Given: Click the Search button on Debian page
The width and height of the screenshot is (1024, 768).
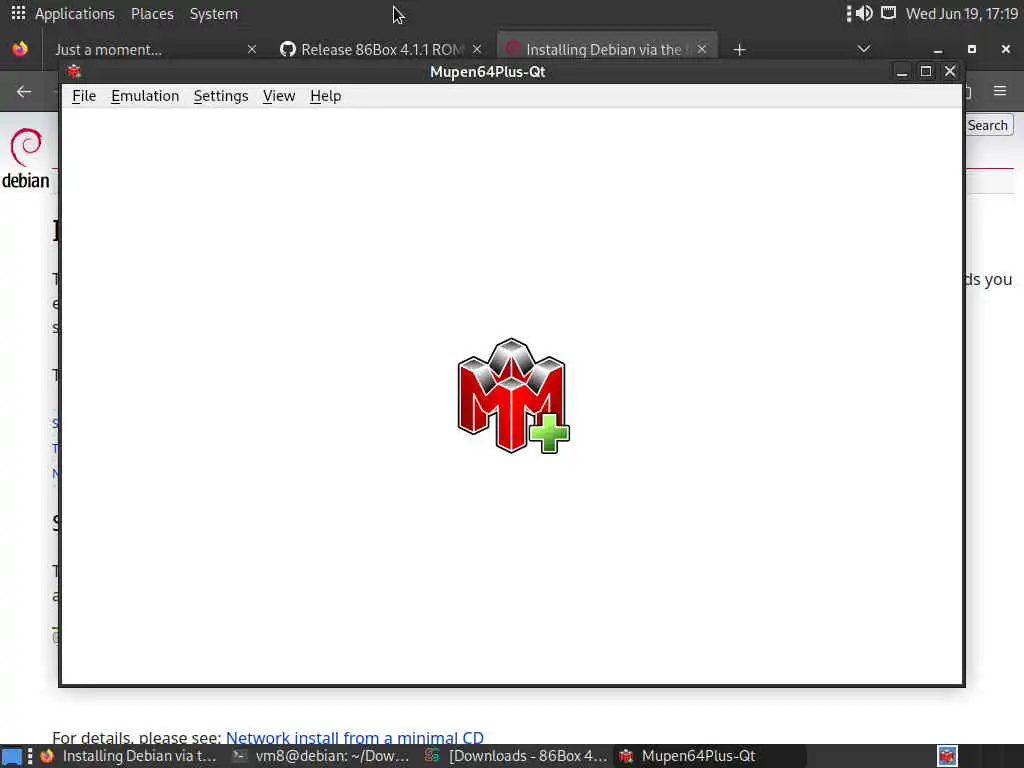Looking at the screenshot, I should tap(988, 125).
